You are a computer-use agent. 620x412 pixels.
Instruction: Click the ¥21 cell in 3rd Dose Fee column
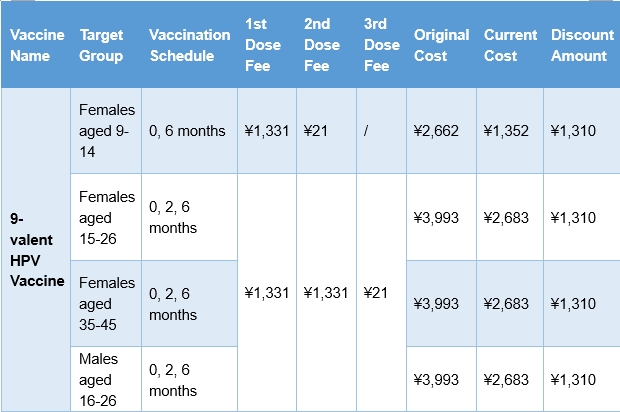click(x=374, y=293)
